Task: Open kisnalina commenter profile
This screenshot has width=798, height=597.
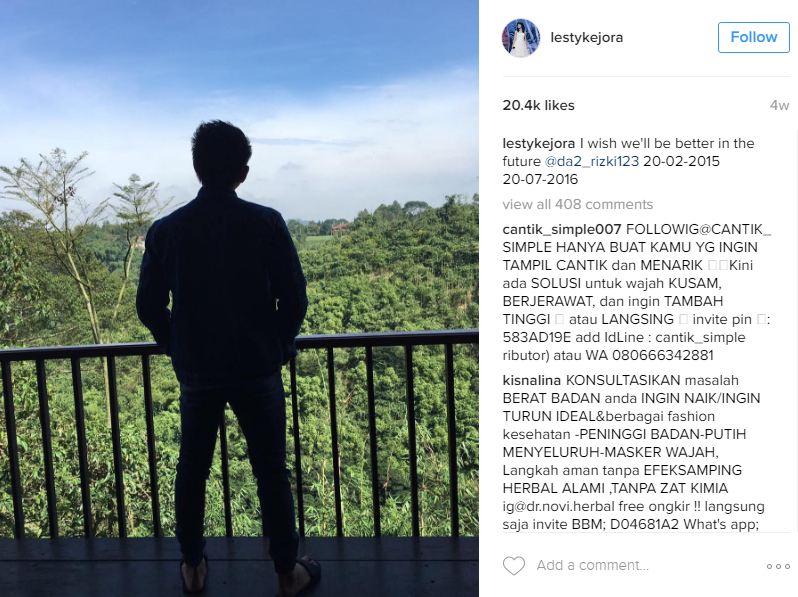Action: pos(531,380)
